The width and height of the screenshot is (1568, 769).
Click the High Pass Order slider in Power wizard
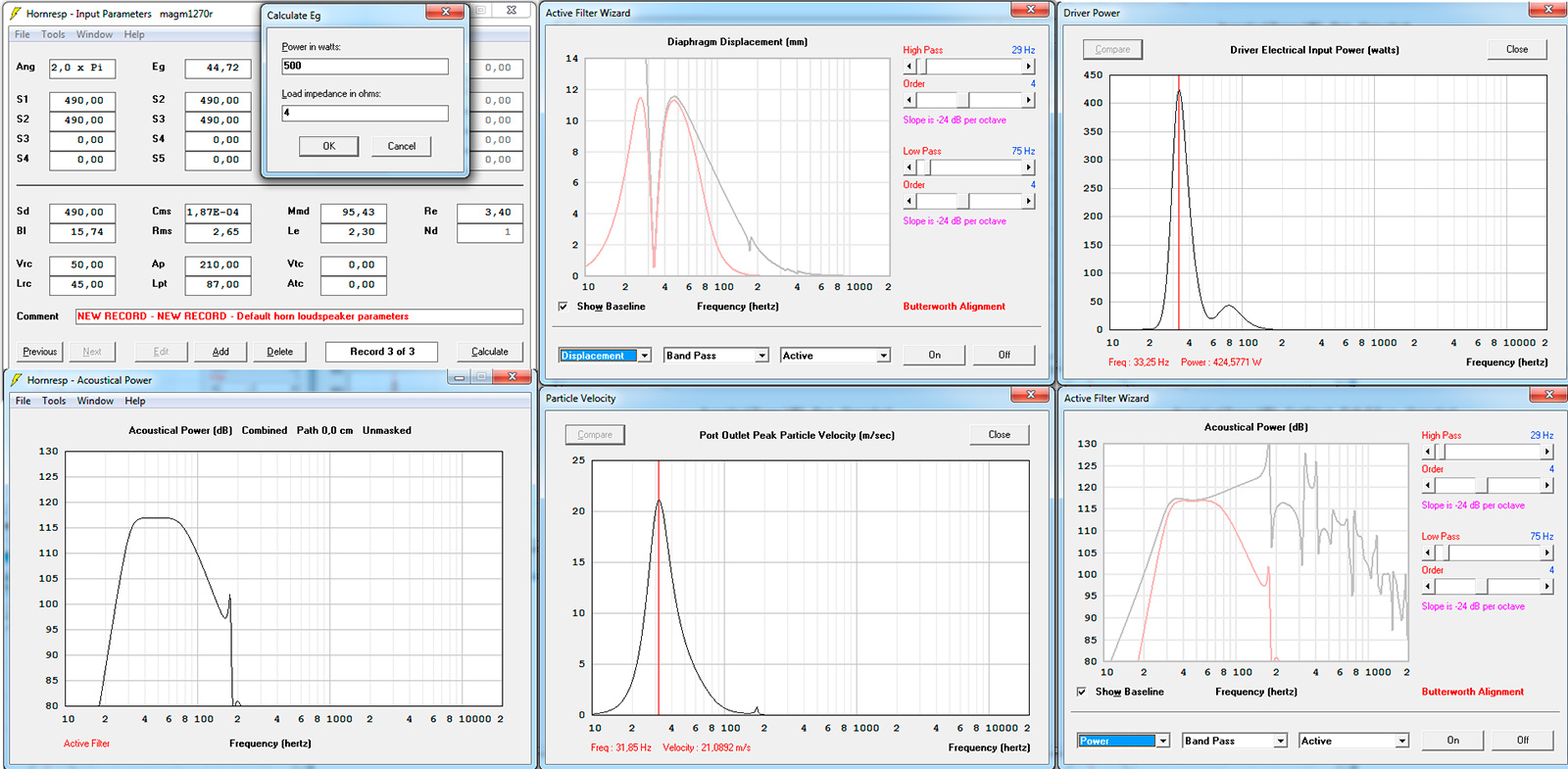point(1488,486)
